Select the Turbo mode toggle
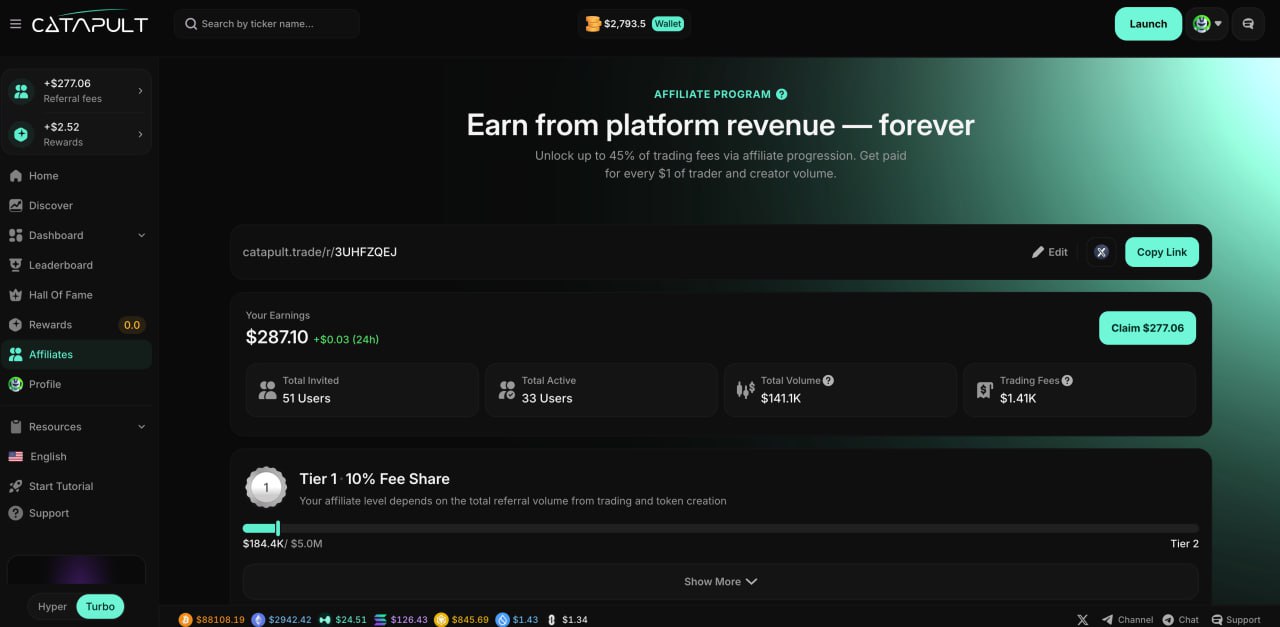This screenshot has height=627, width=1280. pos(100,606)
